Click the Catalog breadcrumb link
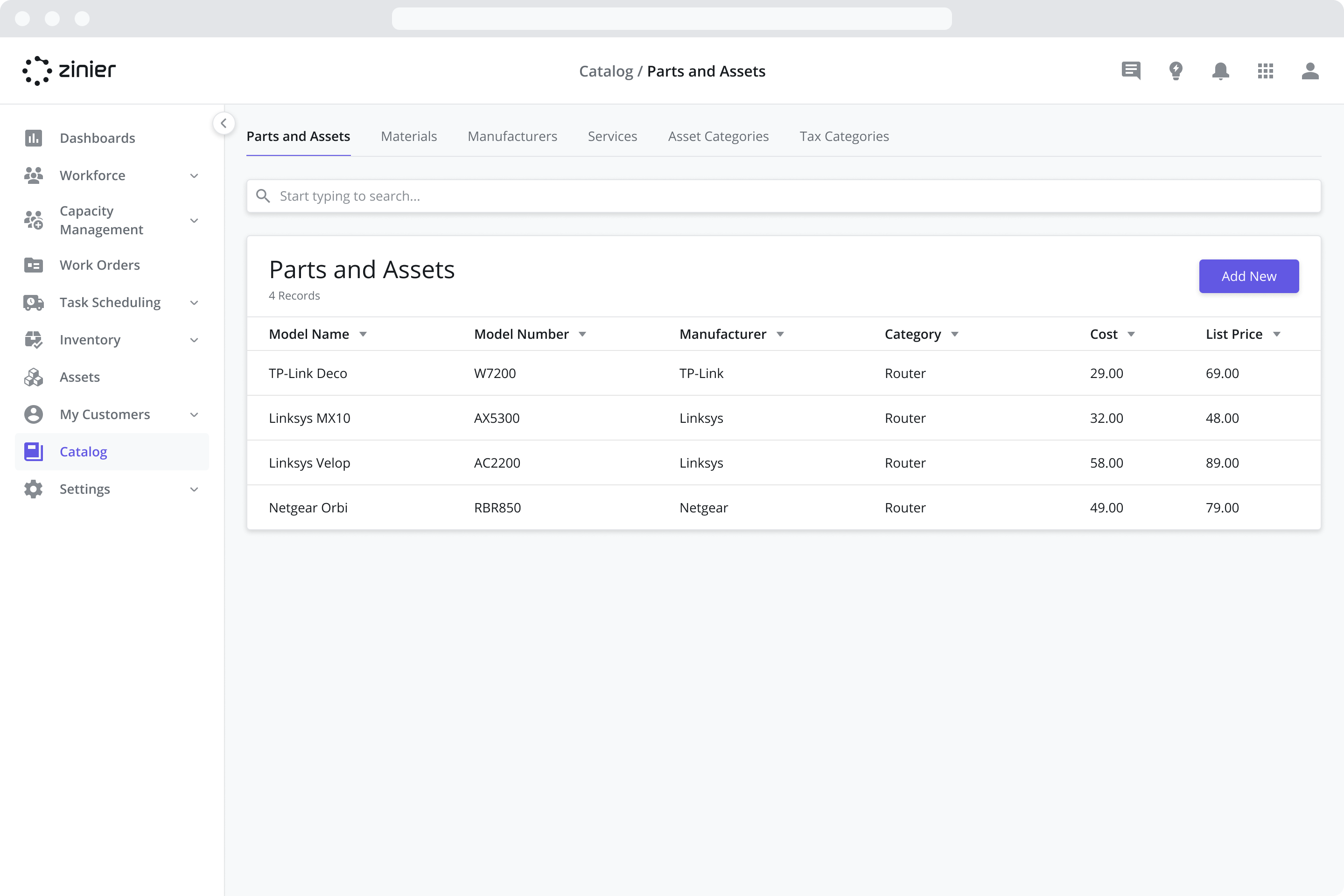The image size is (1344, 896). pos(606,71)
